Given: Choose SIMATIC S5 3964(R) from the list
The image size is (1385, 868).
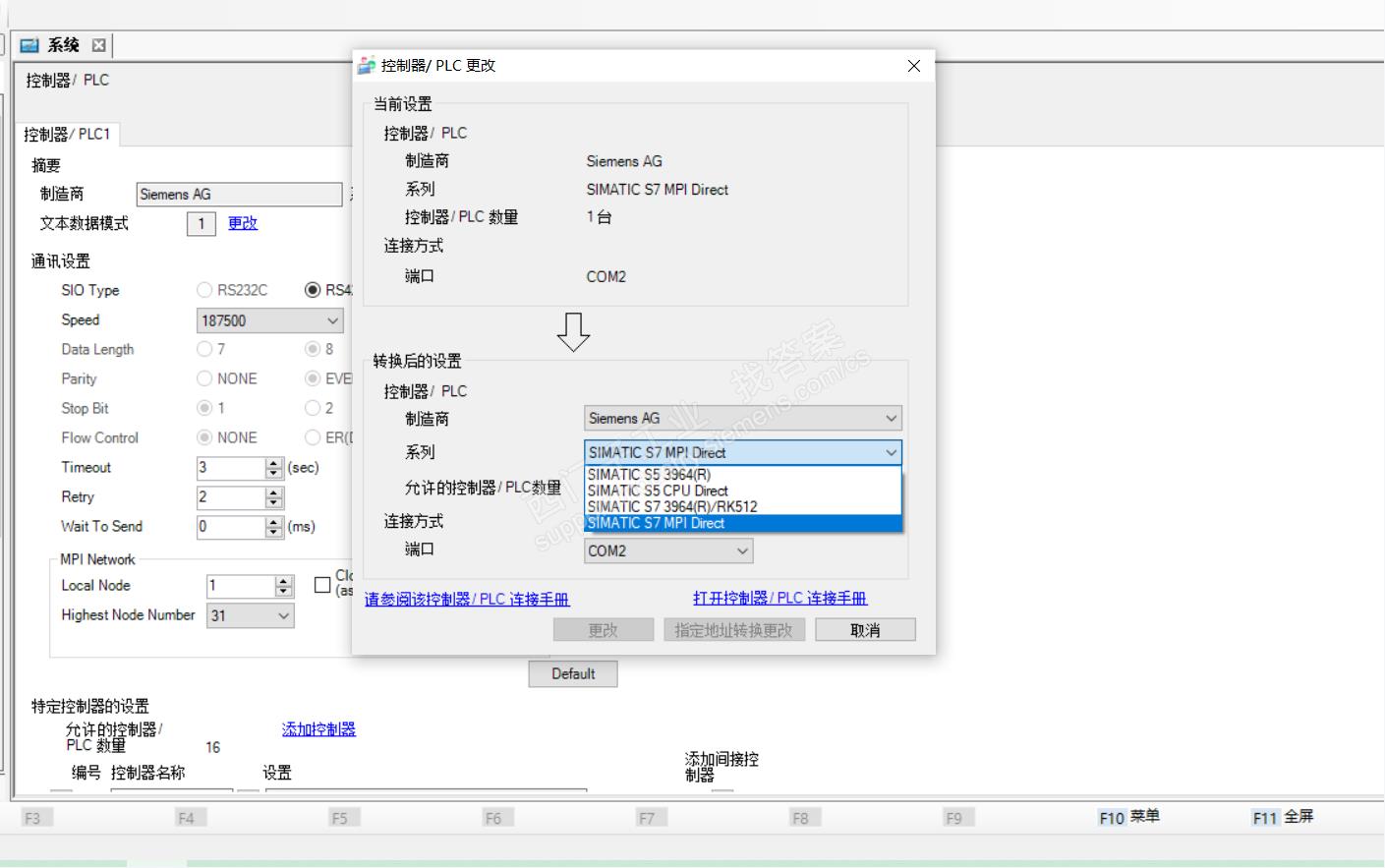Looking at the screenshot, I should tap(743, 475).
